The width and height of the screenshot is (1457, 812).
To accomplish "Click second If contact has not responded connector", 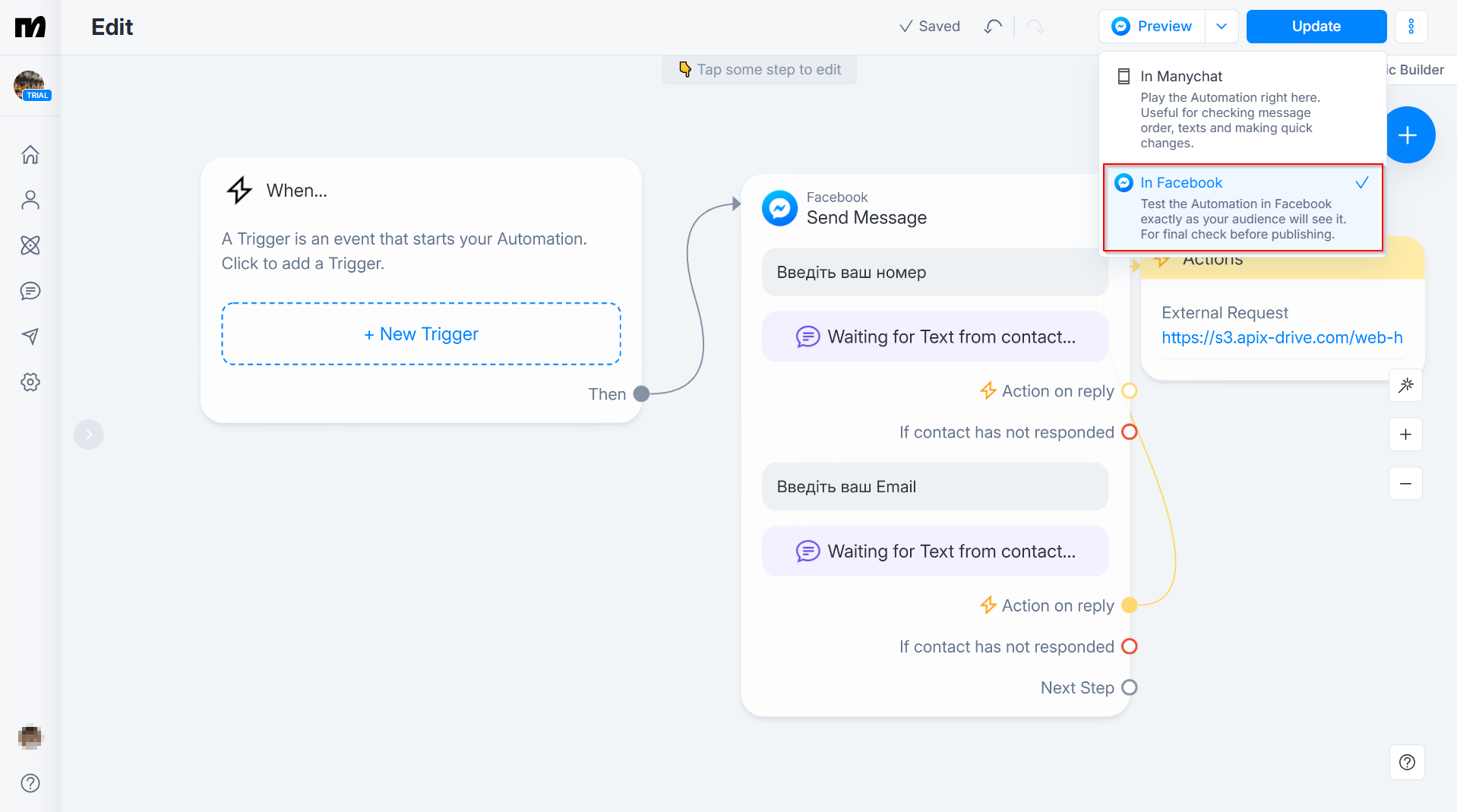I will click(x=1130, y=646).
